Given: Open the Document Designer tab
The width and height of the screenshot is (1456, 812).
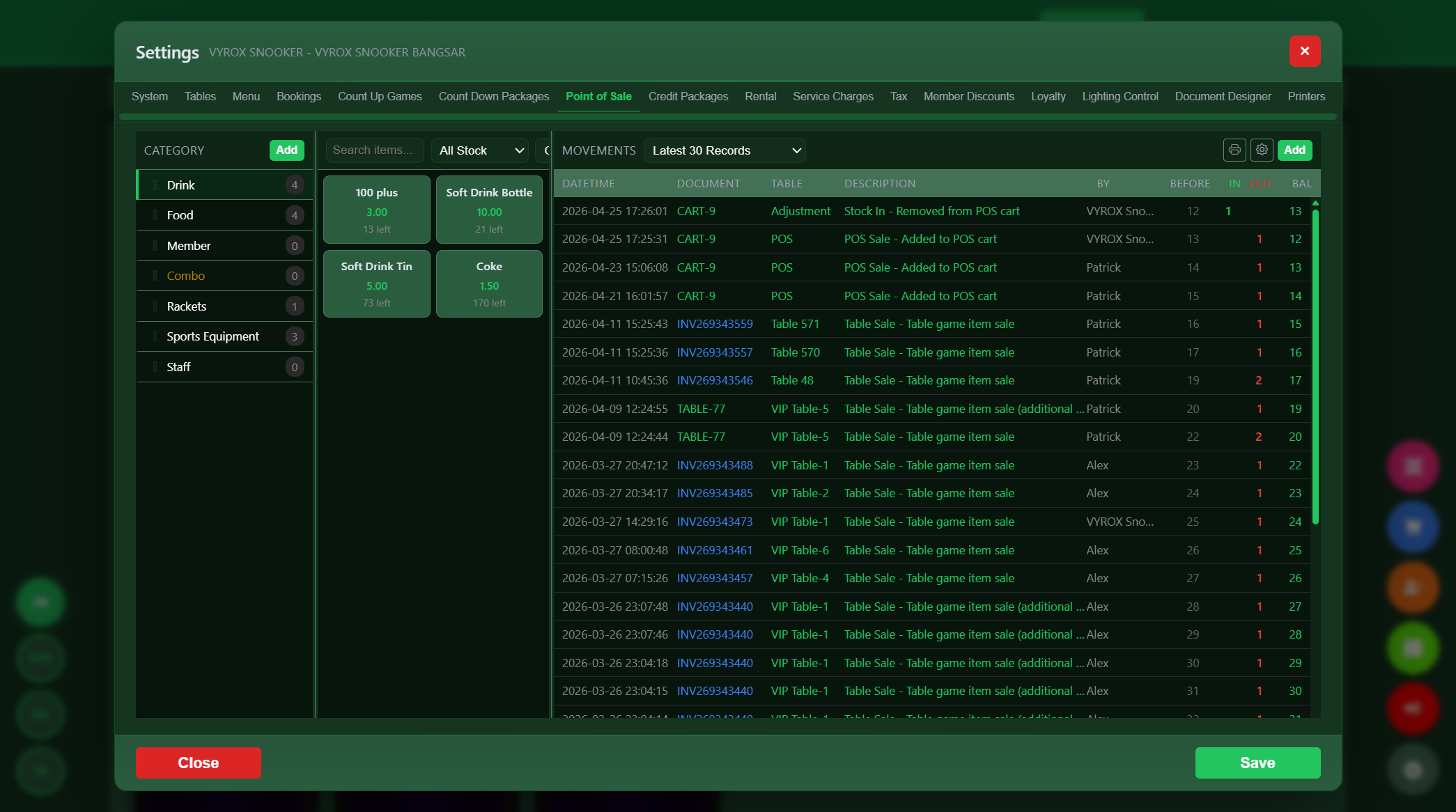Looking at the screenshot, I should 1223,96.
